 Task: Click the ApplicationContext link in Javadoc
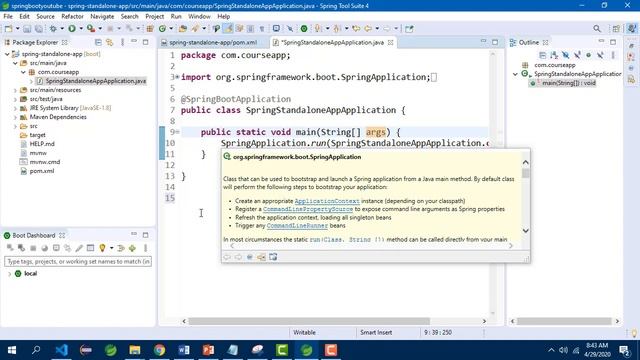coord(327,201)
